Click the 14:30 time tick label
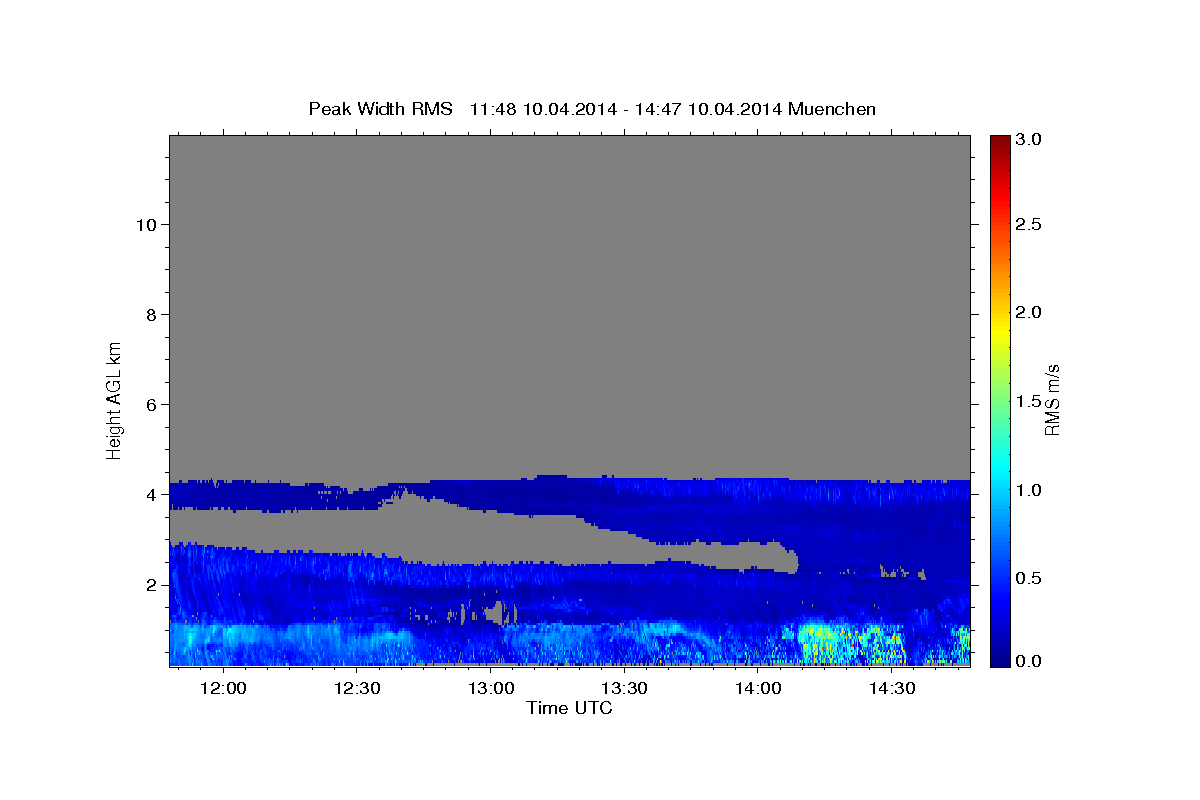 pyautogui.click(x=892, y=689)
